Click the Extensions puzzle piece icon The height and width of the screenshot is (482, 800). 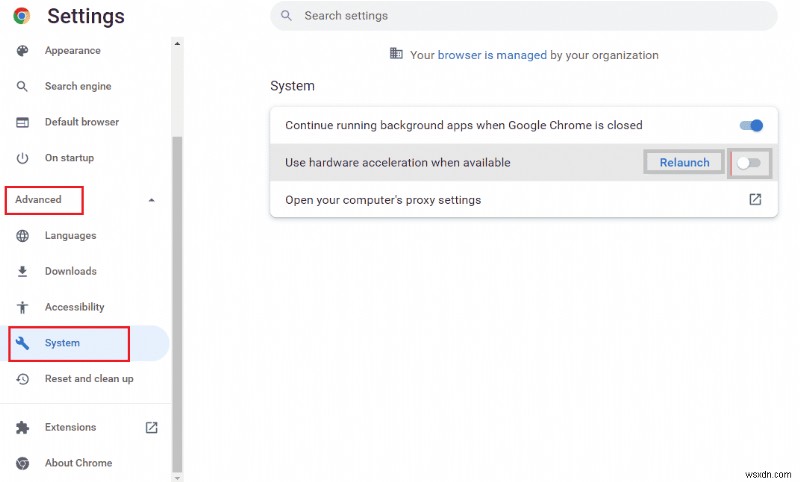(x=23, y=427)
